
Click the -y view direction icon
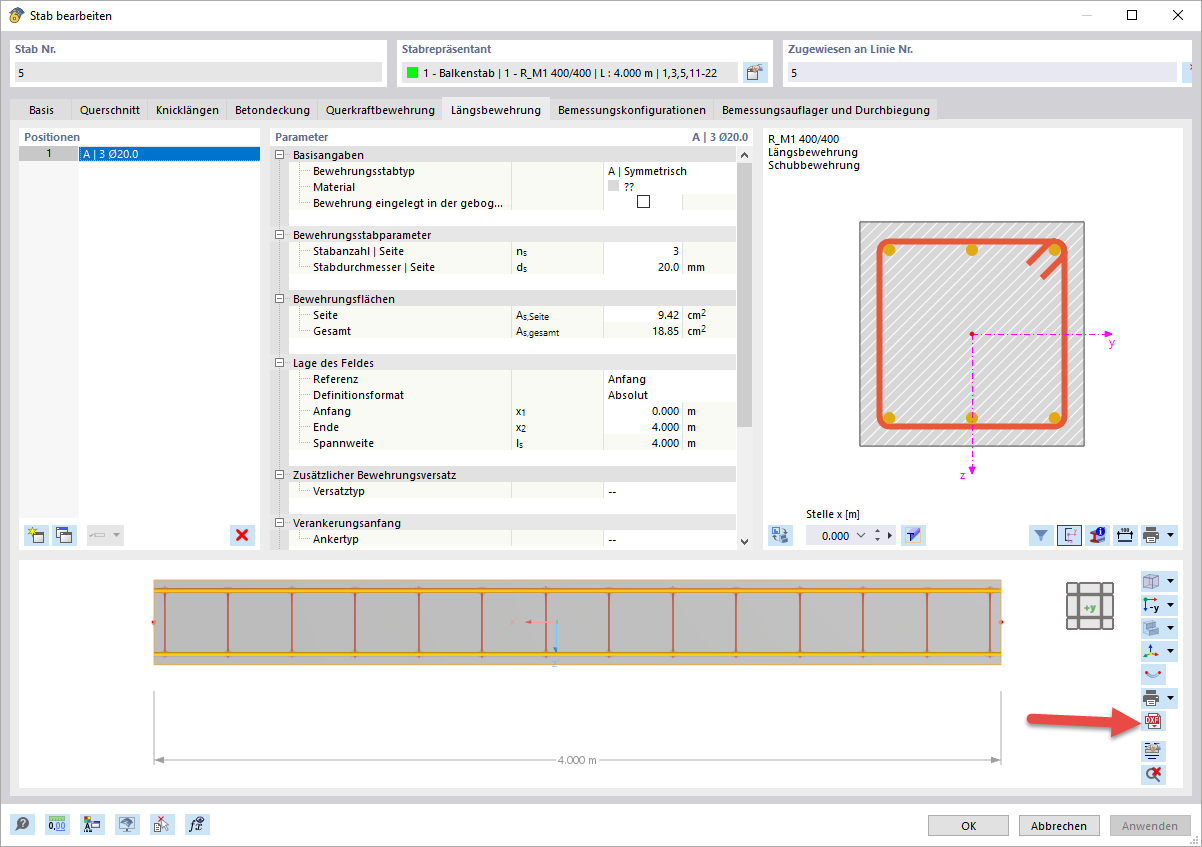pyautogui.click(x=1151, y=604)
